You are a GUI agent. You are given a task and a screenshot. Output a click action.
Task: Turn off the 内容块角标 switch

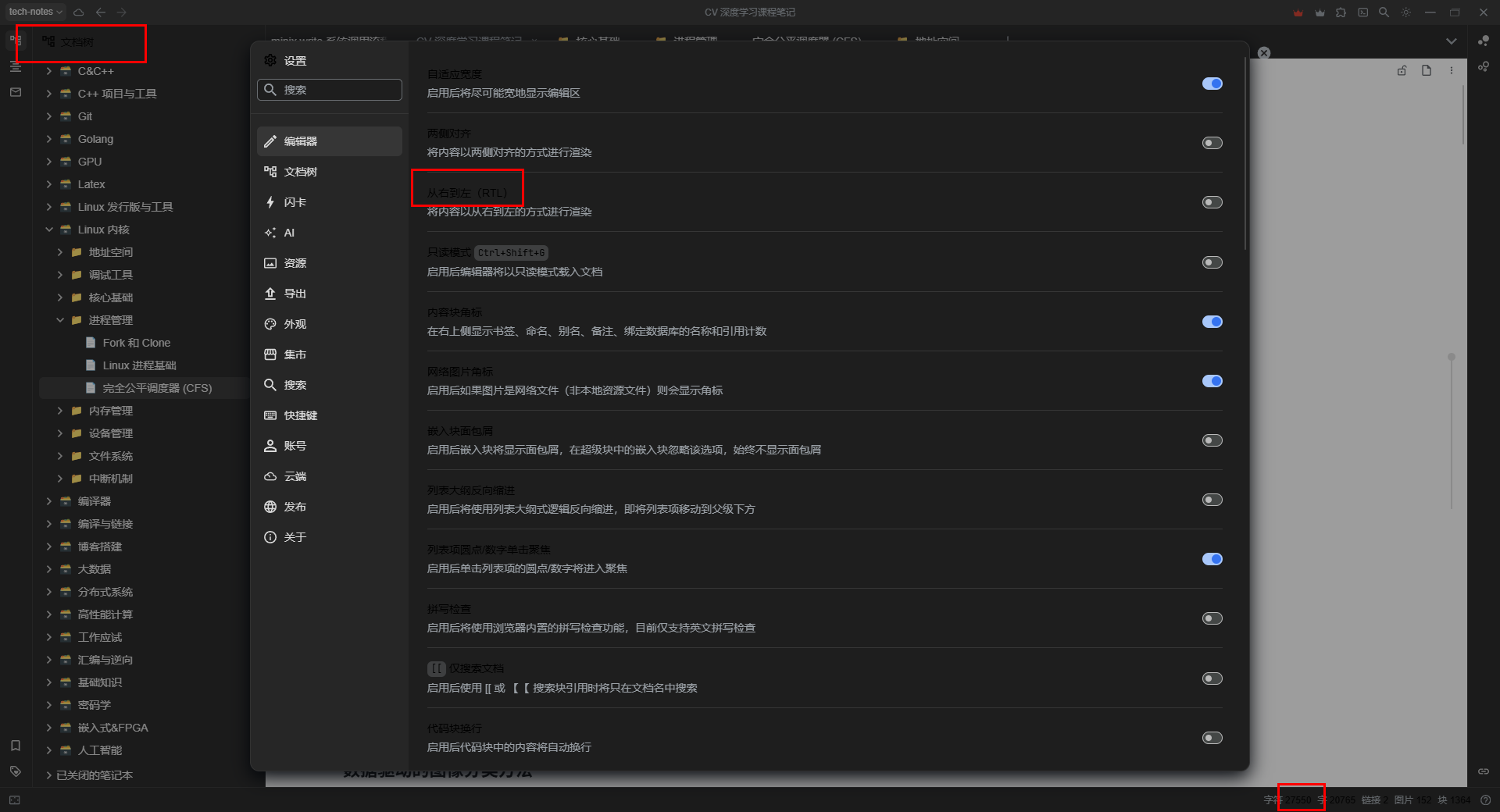point(1212,322)
